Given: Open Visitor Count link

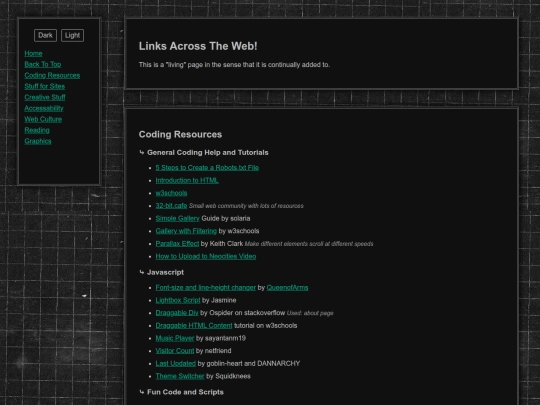Looking at the screenshot, I should coord(175,351).
